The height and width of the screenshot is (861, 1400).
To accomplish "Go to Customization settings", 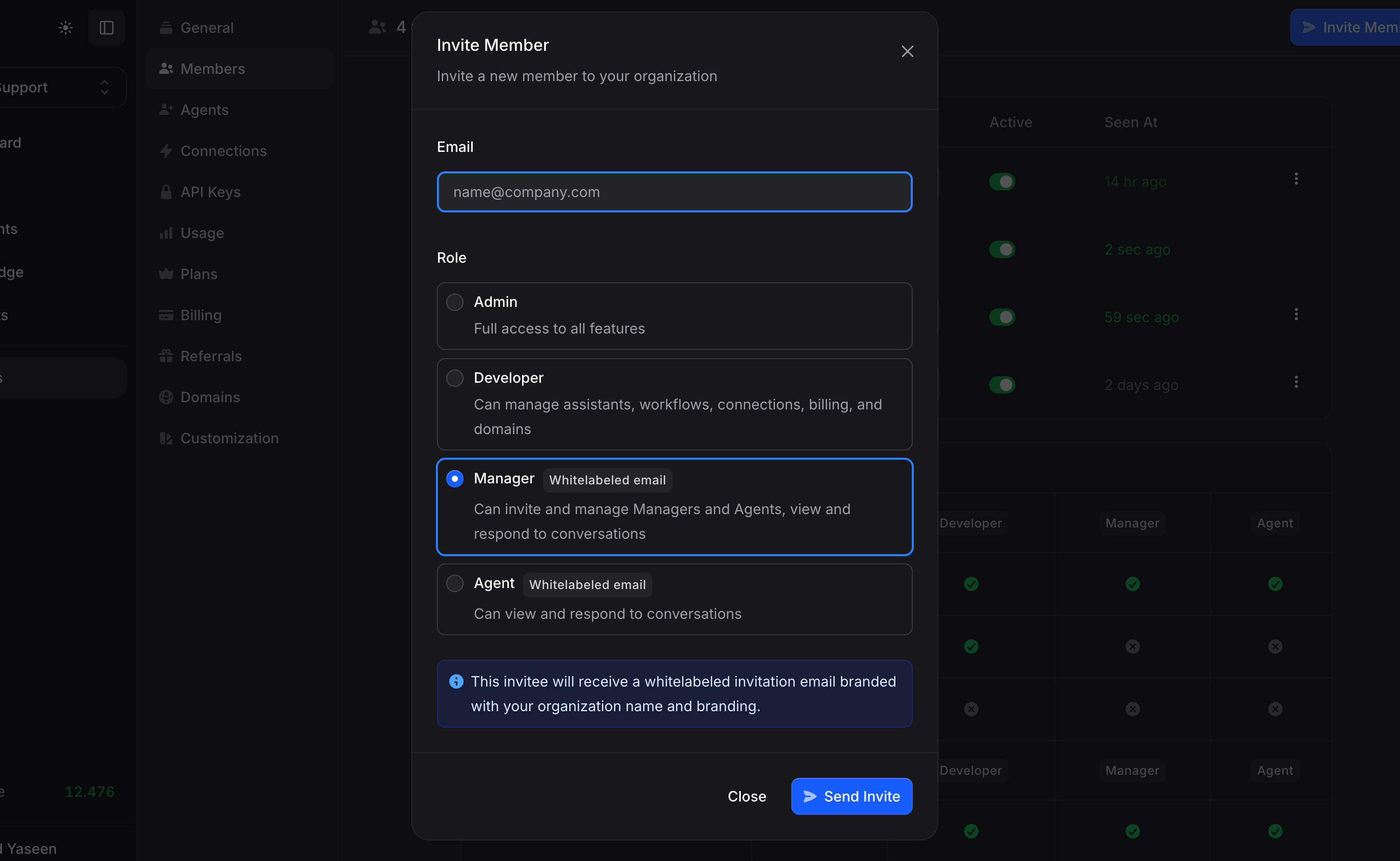I will point(229,438).
